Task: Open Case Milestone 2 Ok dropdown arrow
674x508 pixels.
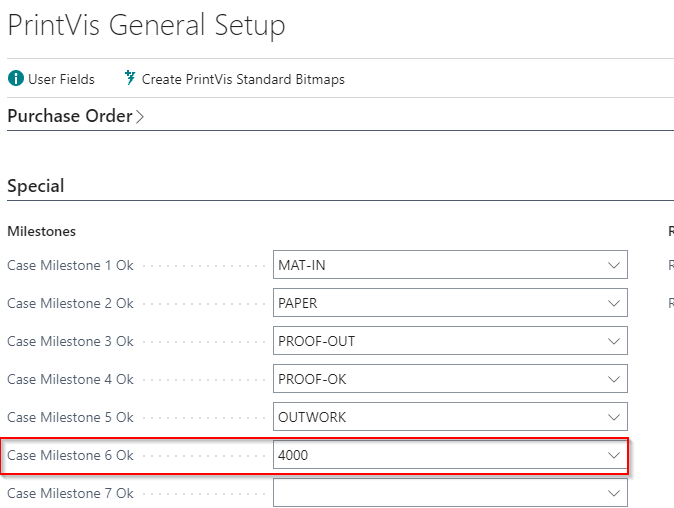Action: pos(614,303)
